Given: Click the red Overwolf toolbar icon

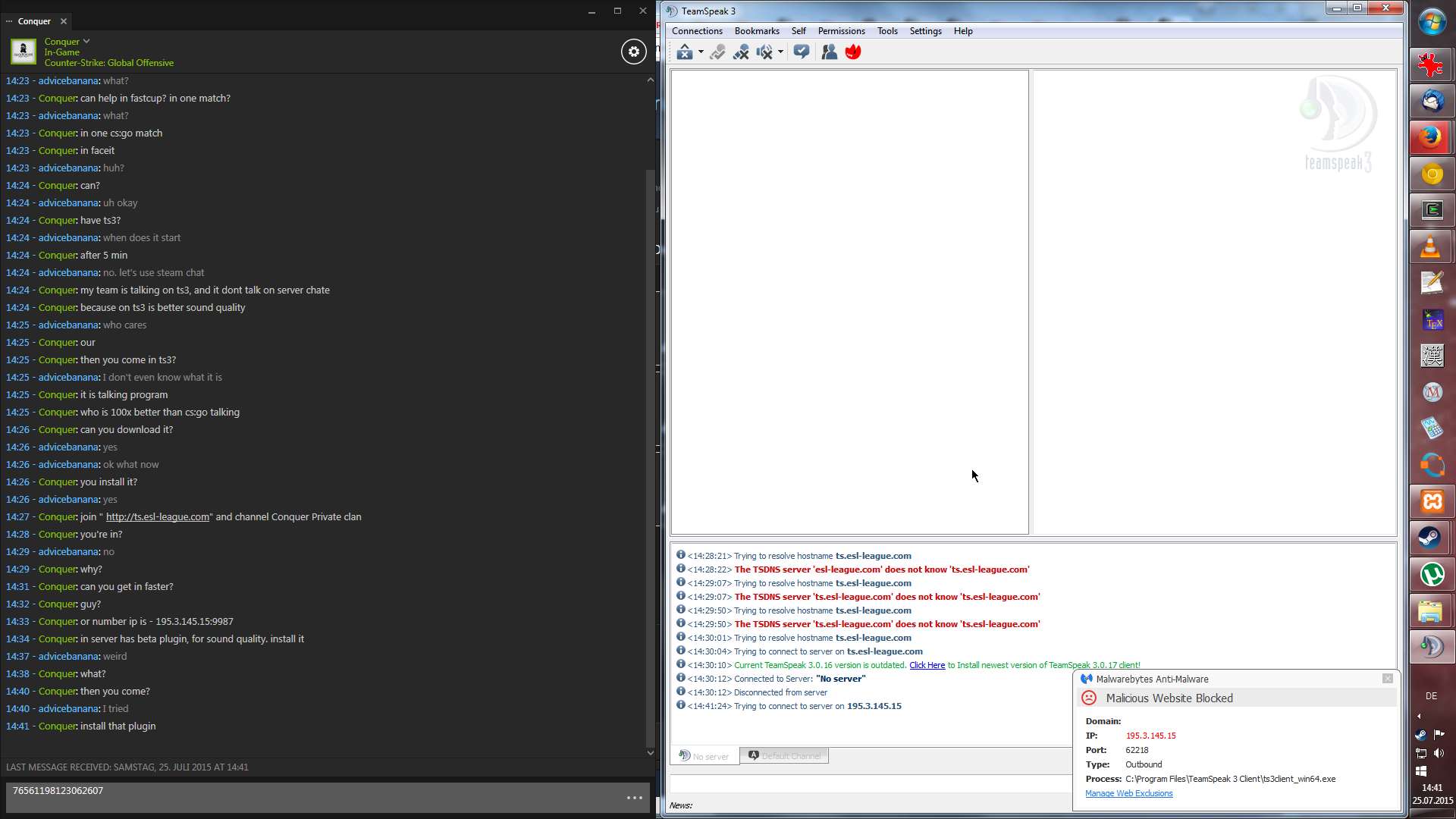Looking at the screenshot, I should click(x=853, y=52).
